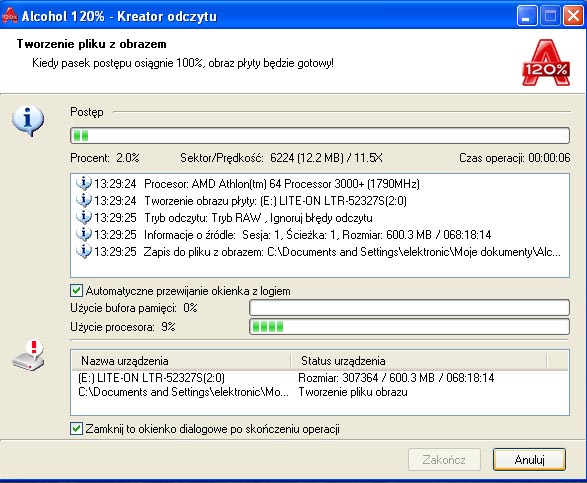The width and height of the screenshot is (587, 483).
Task: Click 'Procent: 2.0%' value
Action: tap(105, 158)
